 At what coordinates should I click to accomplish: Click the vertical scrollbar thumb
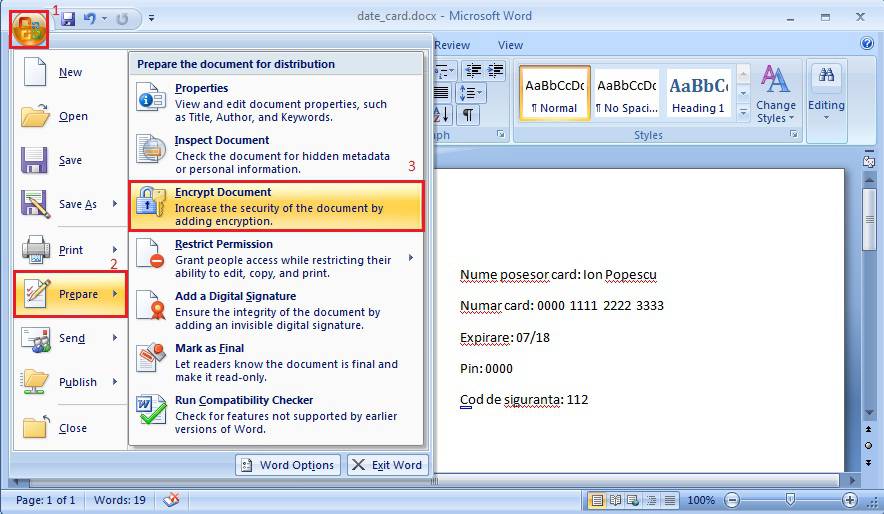(x=869, y=220)
